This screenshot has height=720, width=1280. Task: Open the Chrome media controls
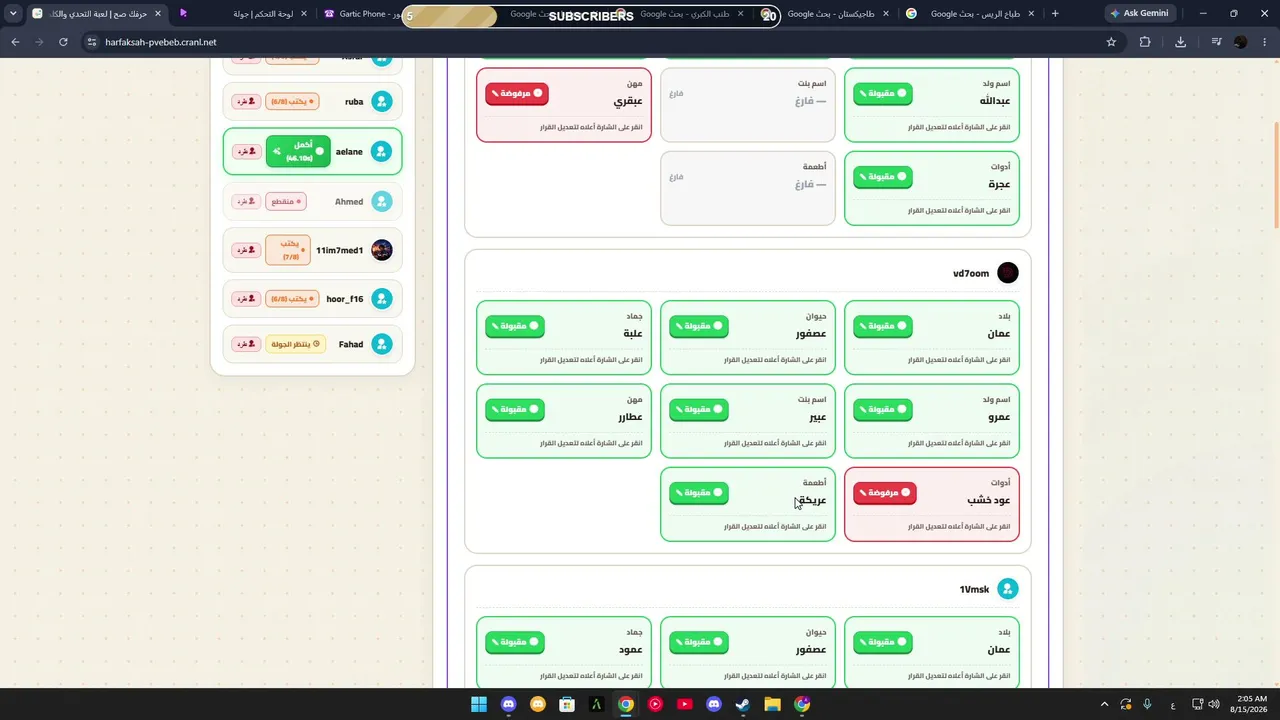click(1216, 42)
